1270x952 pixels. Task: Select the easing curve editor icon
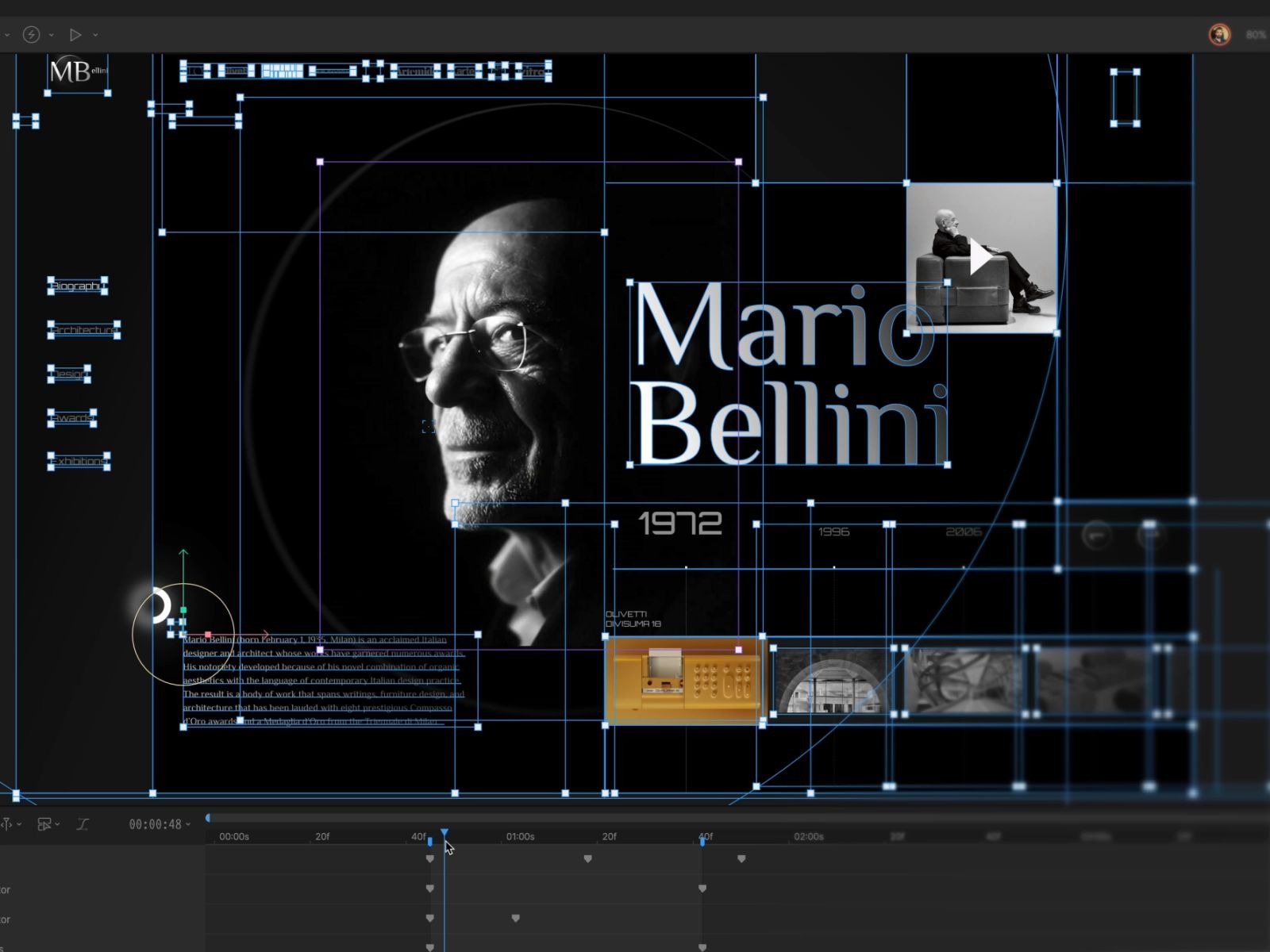point(83,825)
